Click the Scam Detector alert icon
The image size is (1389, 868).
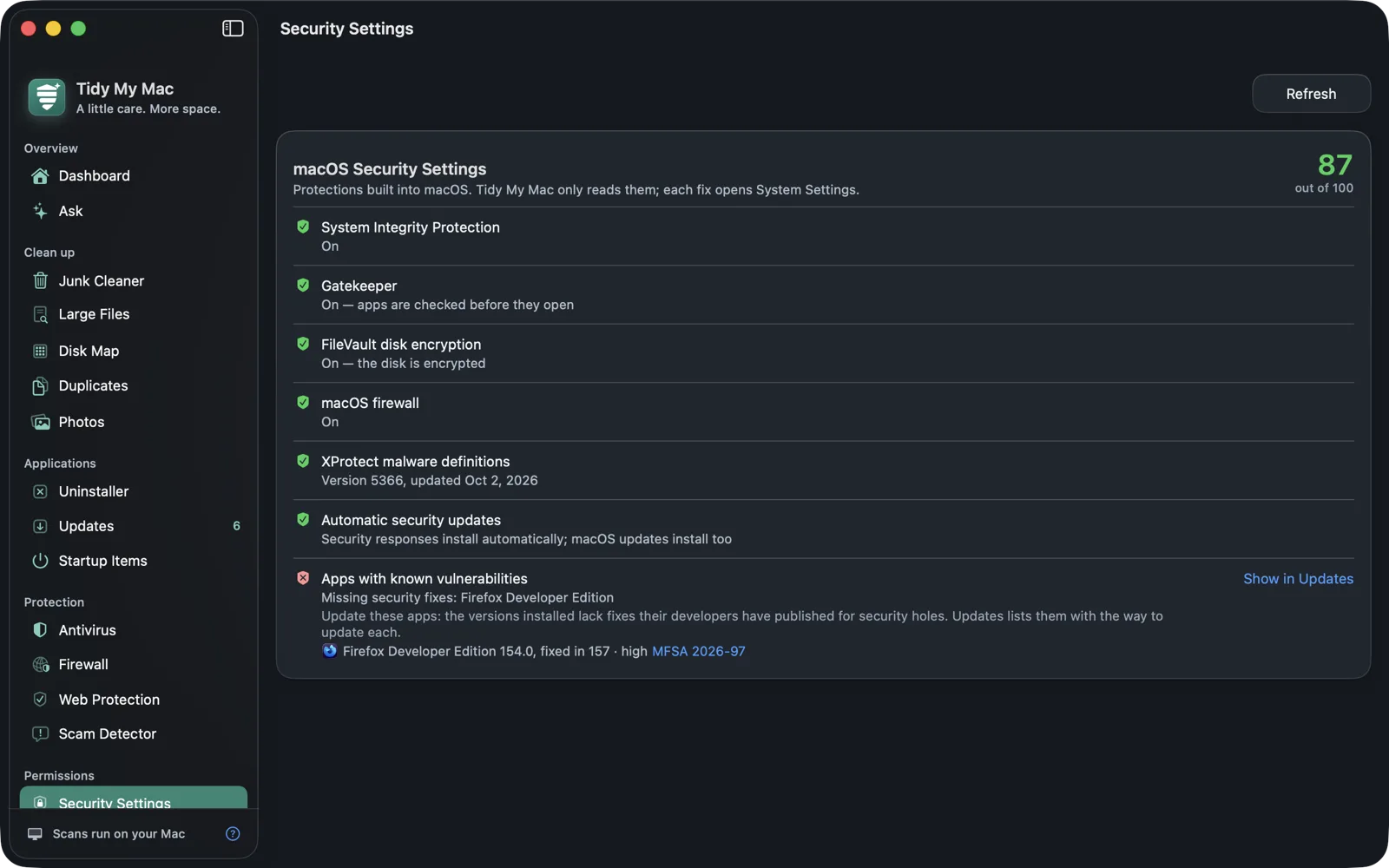40,734
